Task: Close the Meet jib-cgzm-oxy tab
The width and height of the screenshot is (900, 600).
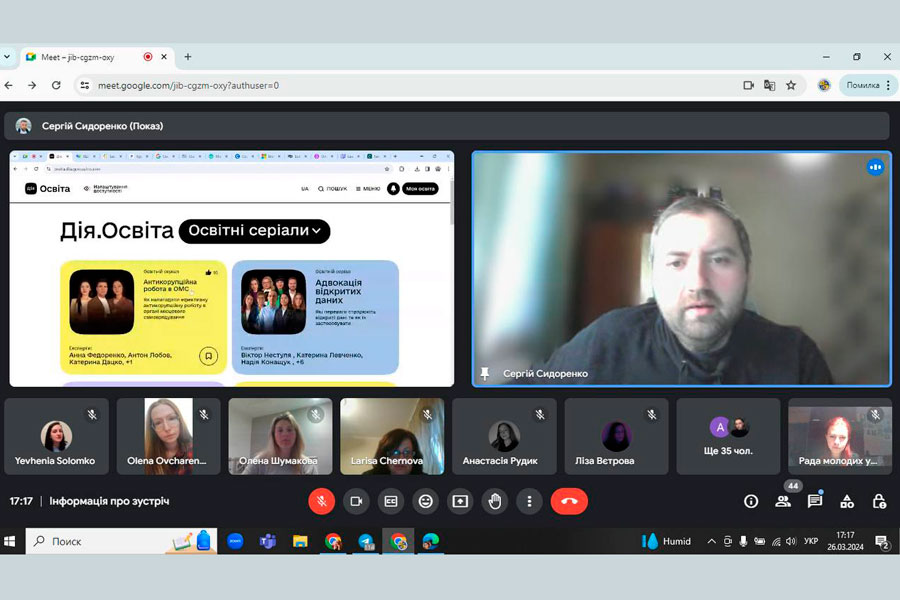Action: coord(164,57)
